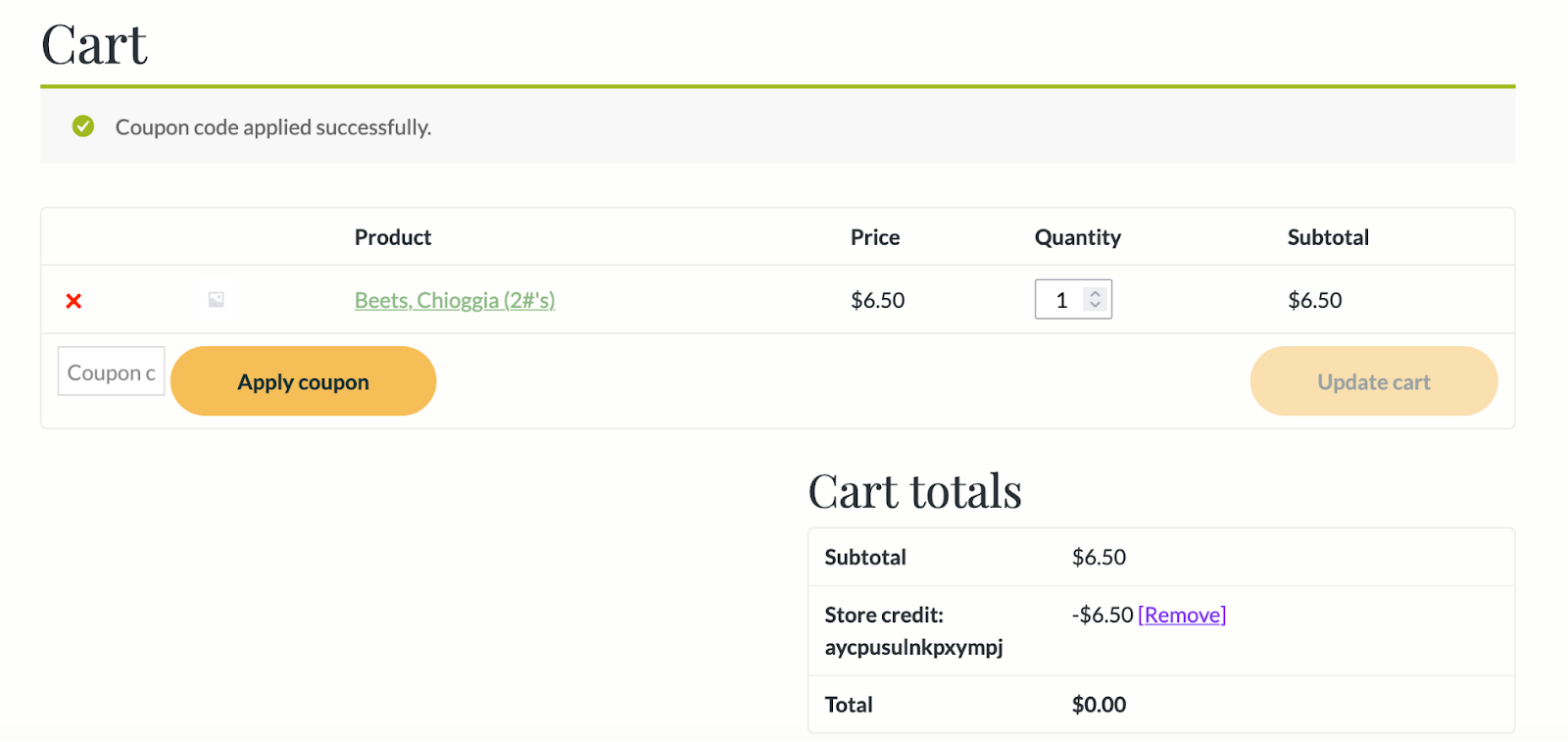Click into the coupon code field
1568x742 pixels.
(x=111, y=372)
